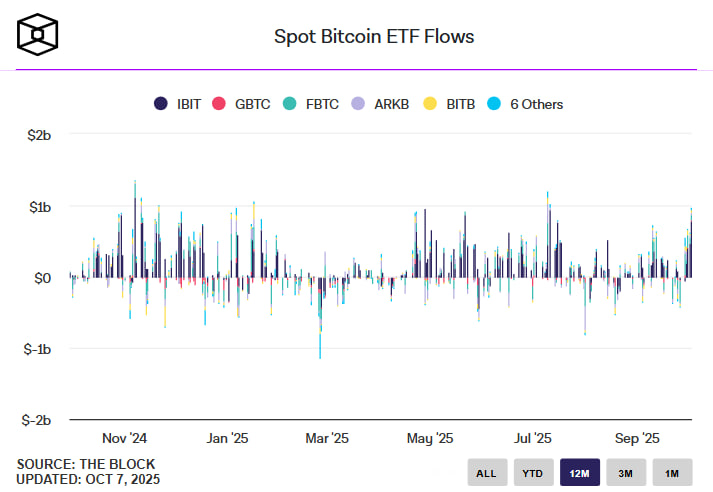This screenshot has width=713, height=492.
Task: Select the YTD time range
Action: pos(532,472)
